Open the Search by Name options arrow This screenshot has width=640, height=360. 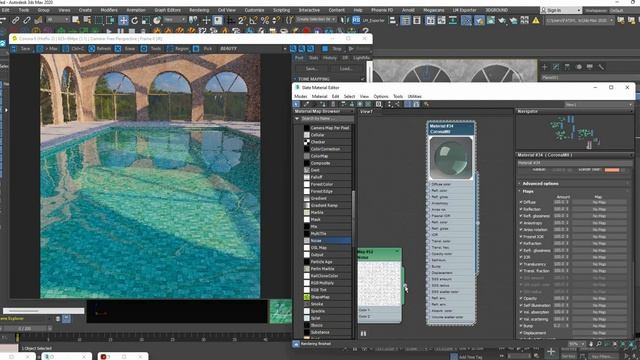coord(297,118)
